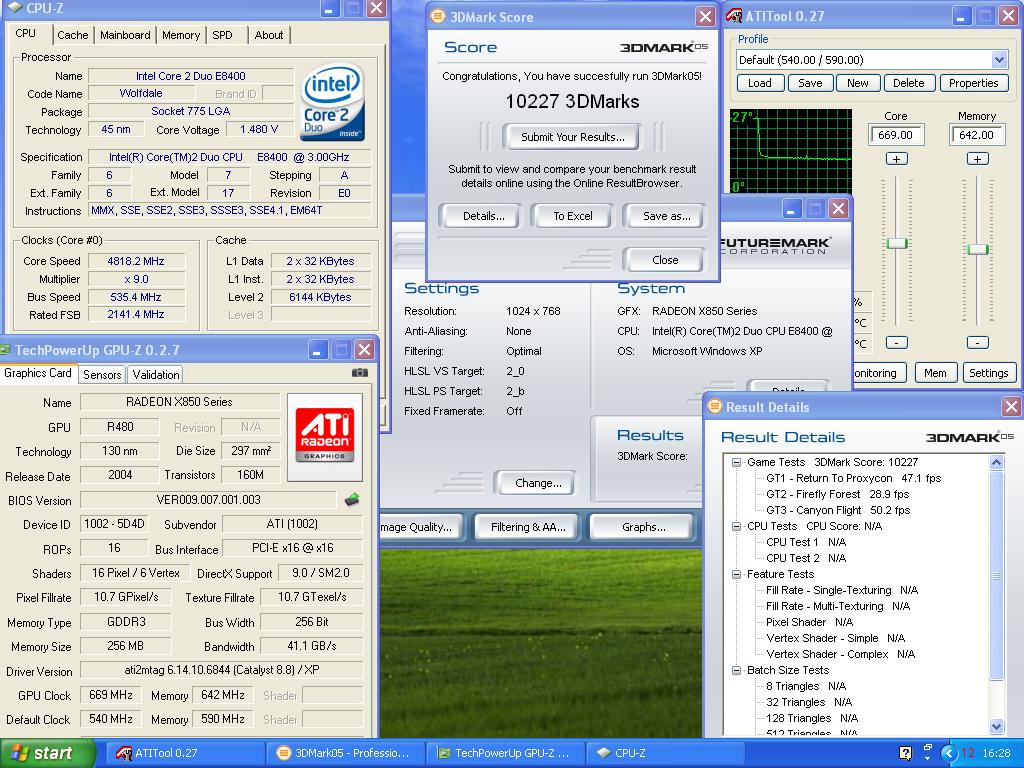Open the Mainboard tab in CPU-Z

pos(125,35)
